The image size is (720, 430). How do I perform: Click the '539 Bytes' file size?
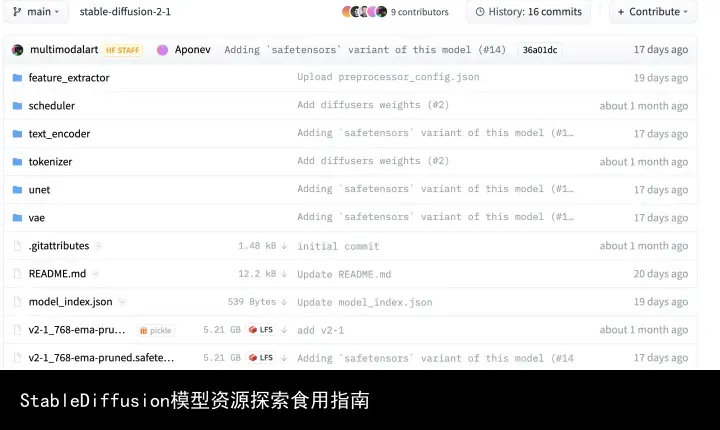click(x=252, y=302)
